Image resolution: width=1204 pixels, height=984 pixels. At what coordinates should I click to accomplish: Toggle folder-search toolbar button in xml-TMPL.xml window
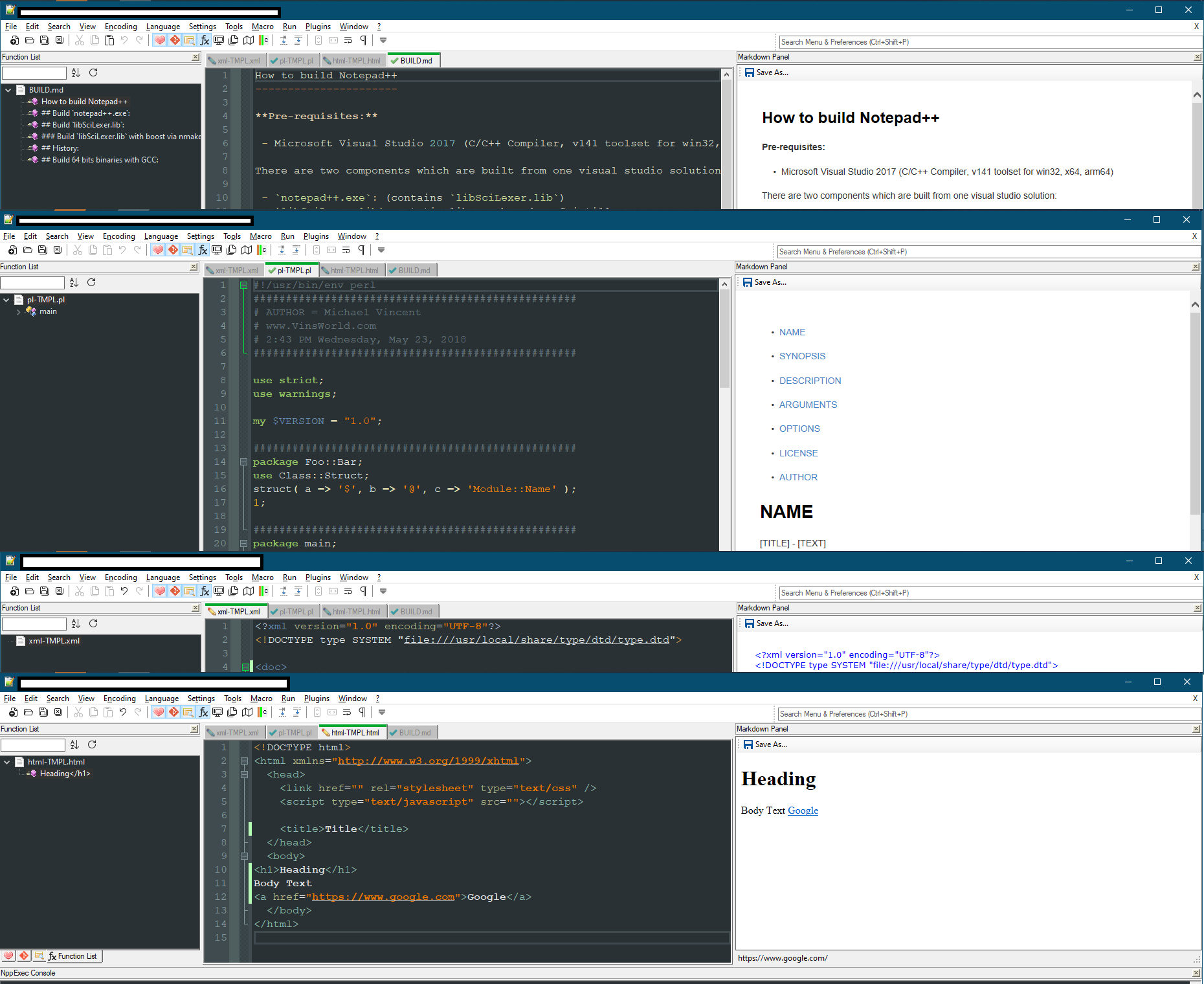click(x=190, y=591)
